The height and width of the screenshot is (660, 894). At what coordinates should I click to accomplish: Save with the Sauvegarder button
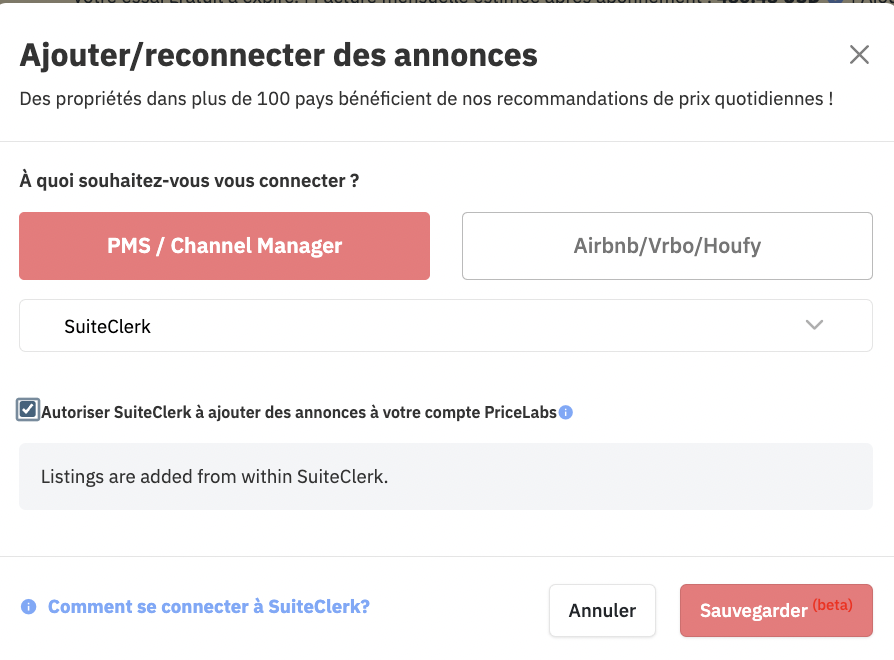coord(776,610)
